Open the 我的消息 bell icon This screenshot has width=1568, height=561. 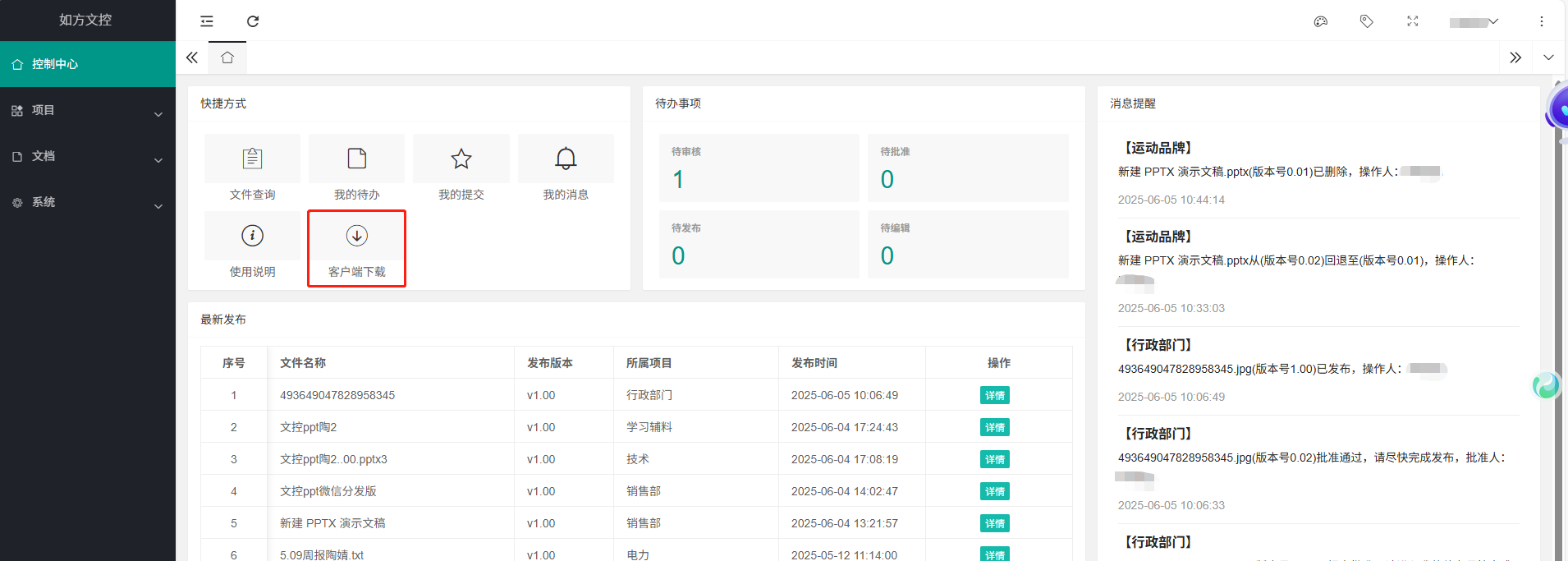click(x=566, y=159)
